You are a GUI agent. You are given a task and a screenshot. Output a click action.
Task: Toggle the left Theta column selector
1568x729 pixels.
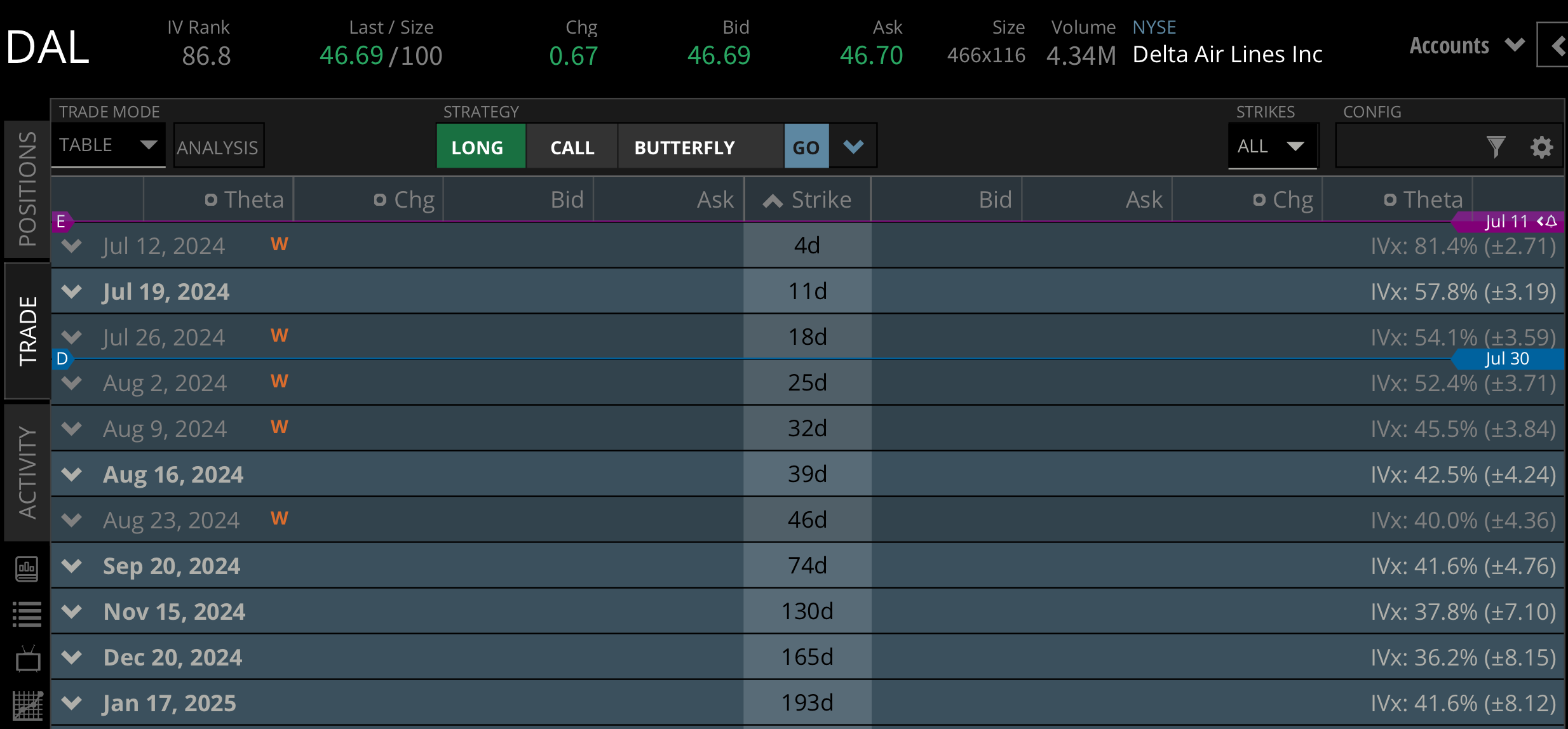(212, 200)
